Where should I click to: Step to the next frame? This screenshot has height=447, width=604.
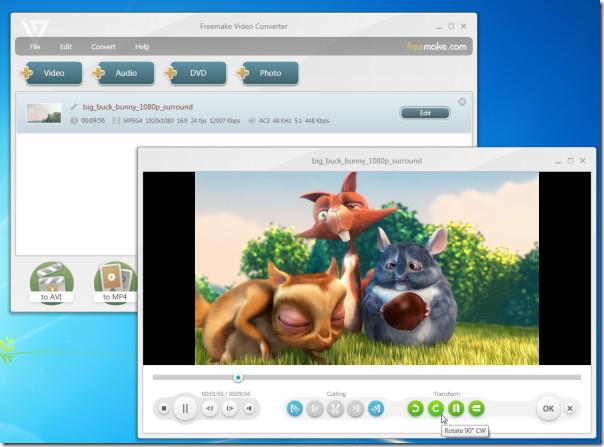coord(230,408)
